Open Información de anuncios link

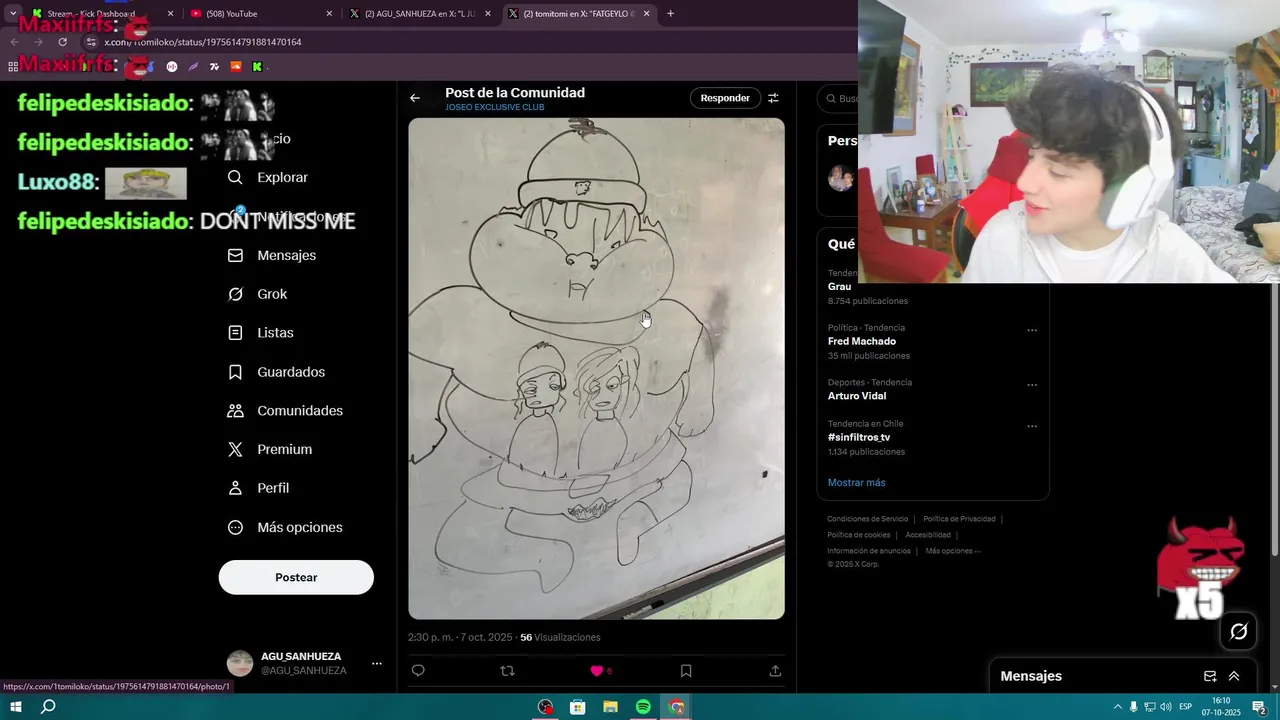pos(869,551)
